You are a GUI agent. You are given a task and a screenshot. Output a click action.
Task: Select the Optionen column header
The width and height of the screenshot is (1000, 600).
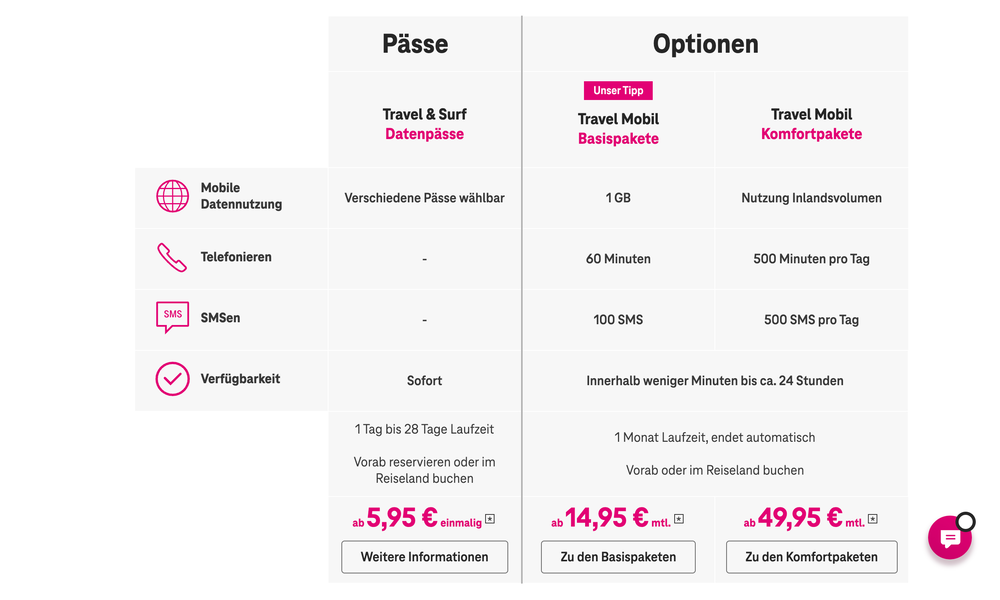(706, 44)
